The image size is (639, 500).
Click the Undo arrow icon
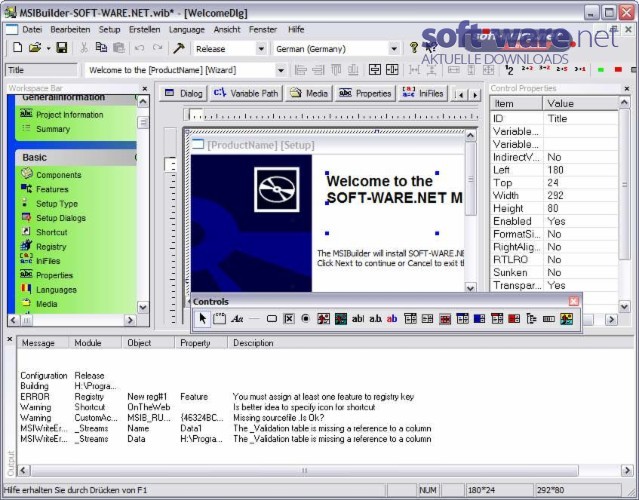coord(139,48)
